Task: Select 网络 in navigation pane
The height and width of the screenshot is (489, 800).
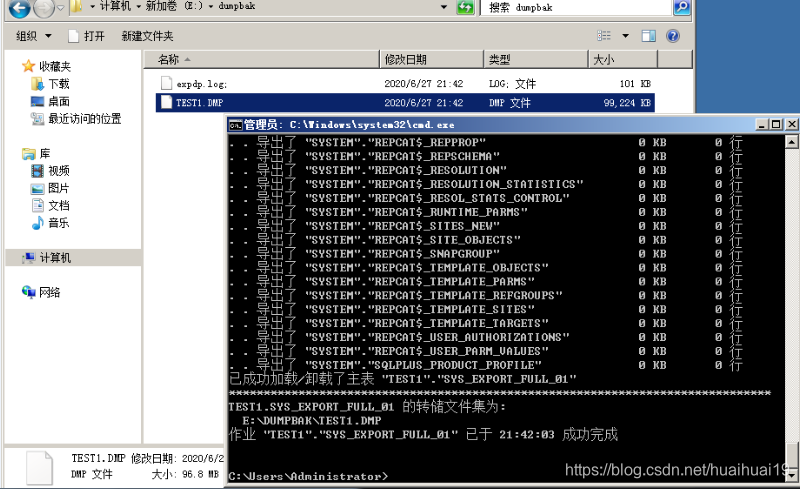Action: [41, 292]
